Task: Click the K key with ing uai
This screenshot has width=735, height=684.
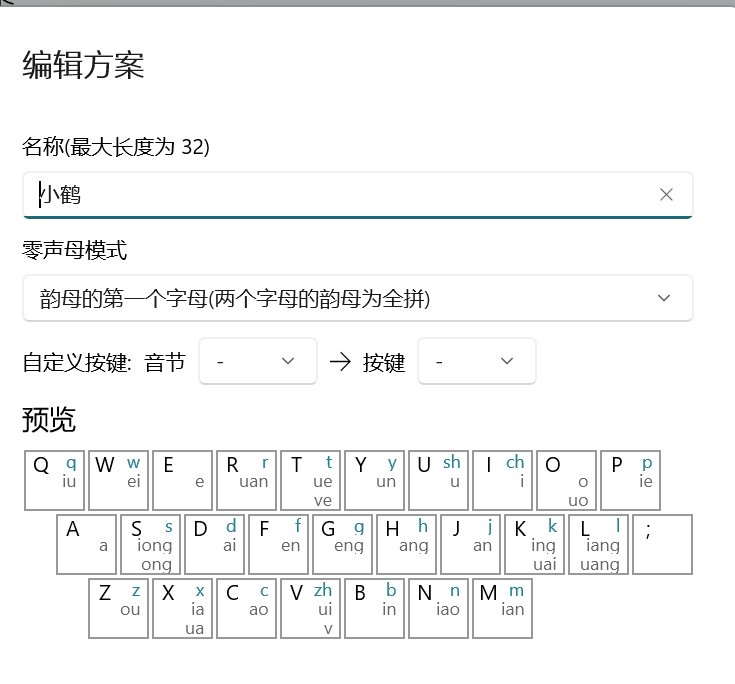Action: click(534, 544)
